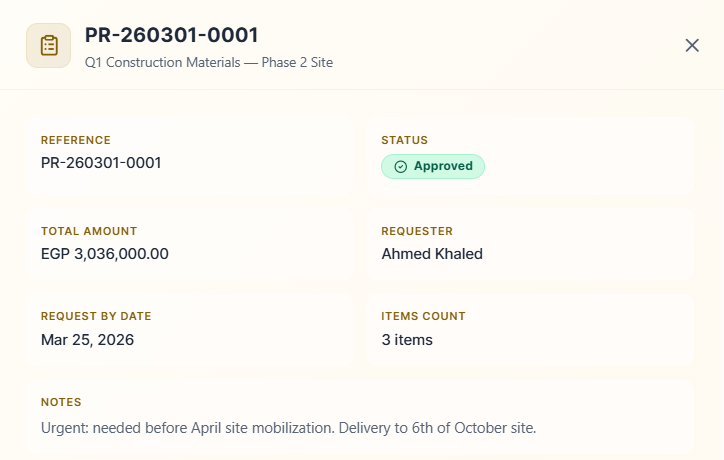This screenshot has height=460, width=724.
Task: Click the urgent notes text
Action: tap(289, 428)
